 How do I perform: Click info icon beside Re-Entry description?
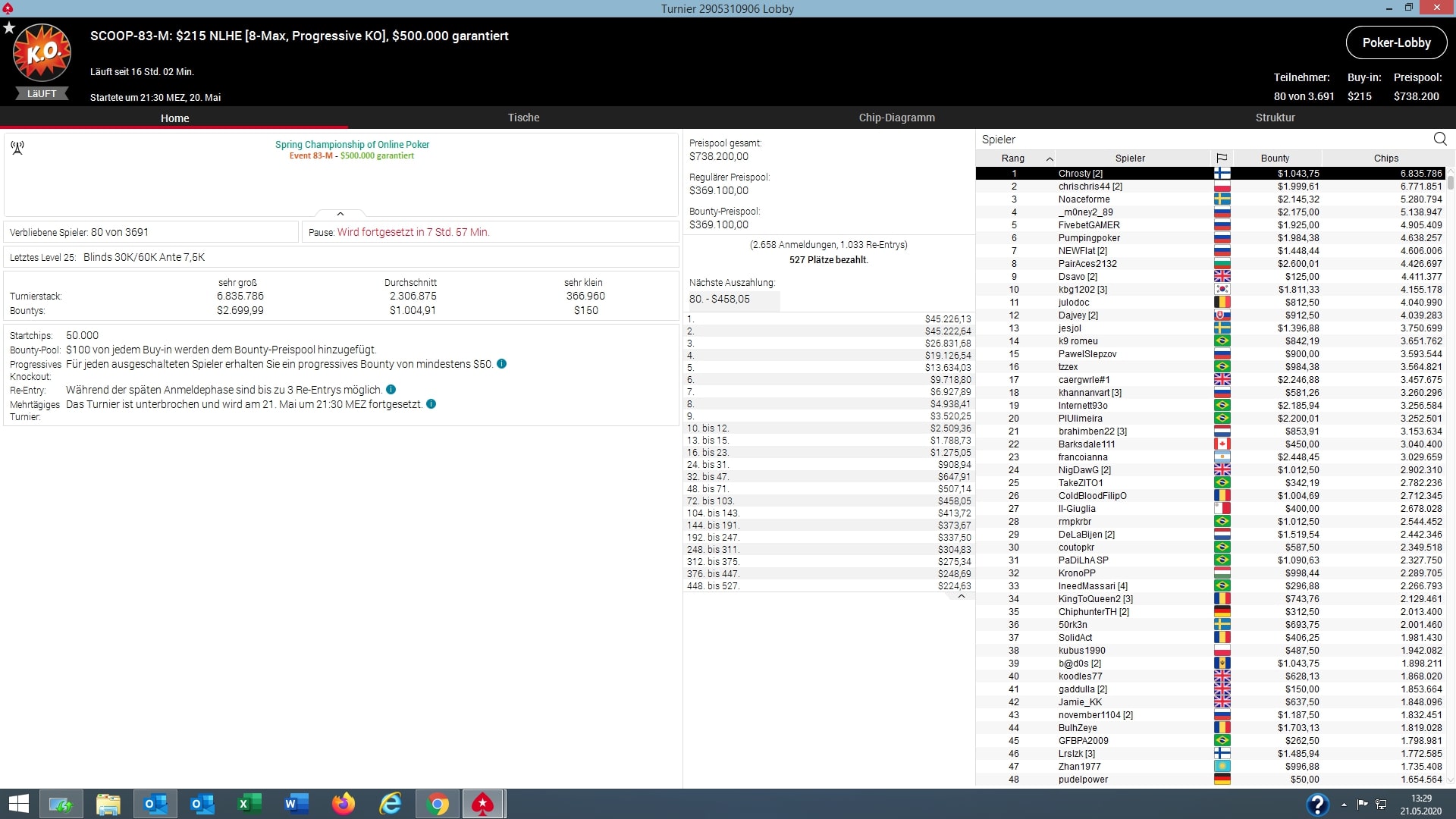tap(391, 390)
